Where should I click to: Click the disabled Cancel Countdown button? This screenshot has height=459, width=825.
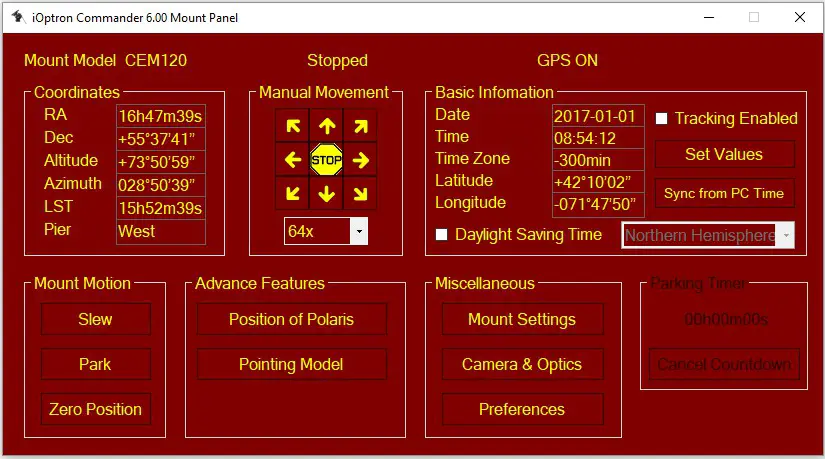(725, 364)
